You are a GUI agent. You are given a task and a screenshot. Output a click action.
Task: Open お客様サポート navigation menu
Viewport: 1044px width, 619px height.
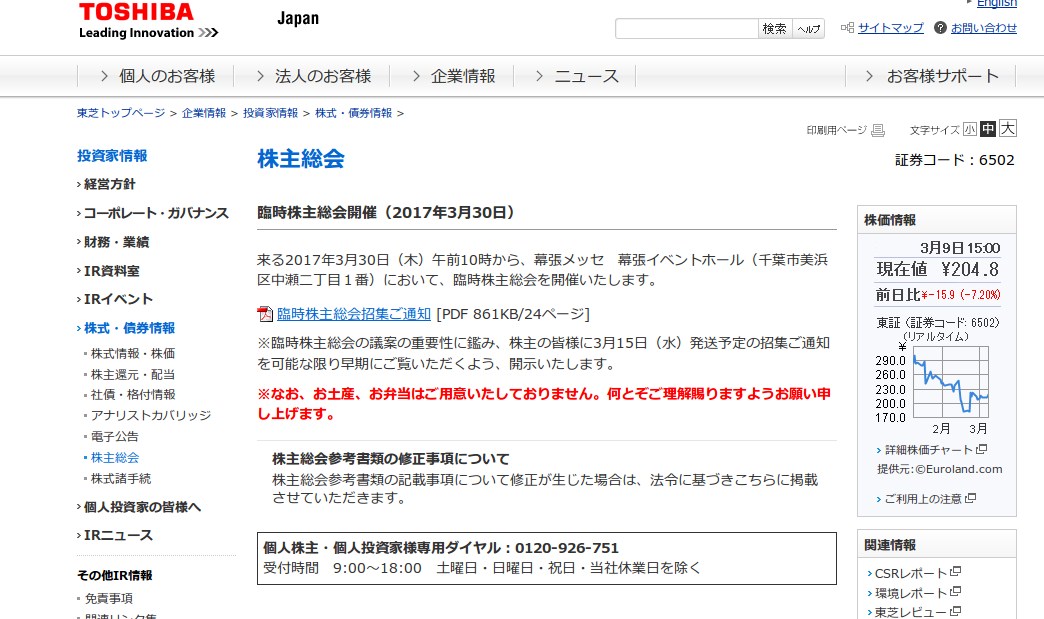tap(931, 77)
